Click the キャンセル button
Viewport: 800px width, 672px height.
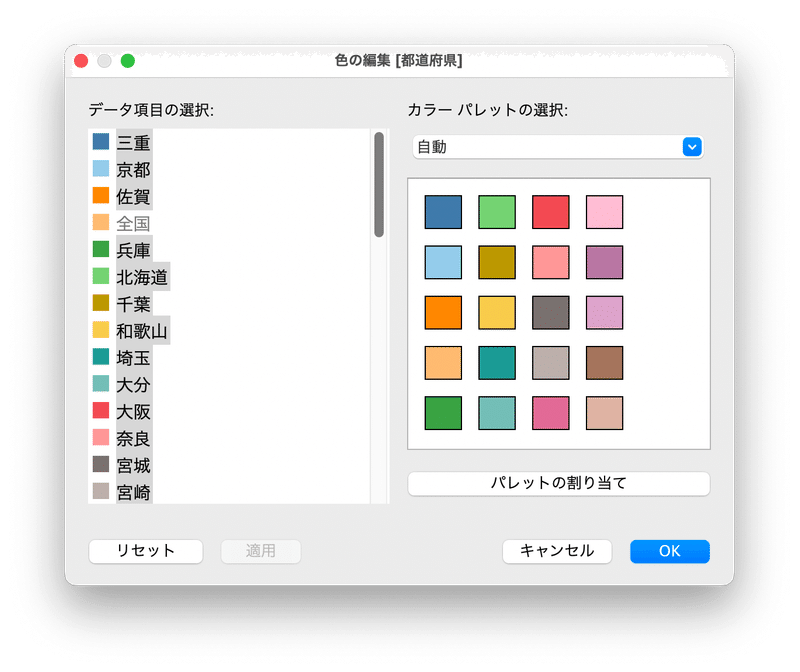pos(557,551)
